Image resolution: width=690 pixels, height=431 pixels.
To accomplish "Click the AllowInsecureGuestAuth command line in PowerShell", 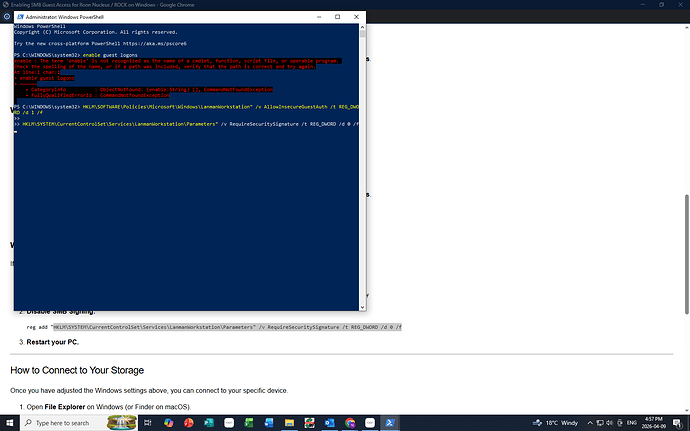I will click(186, 110).
